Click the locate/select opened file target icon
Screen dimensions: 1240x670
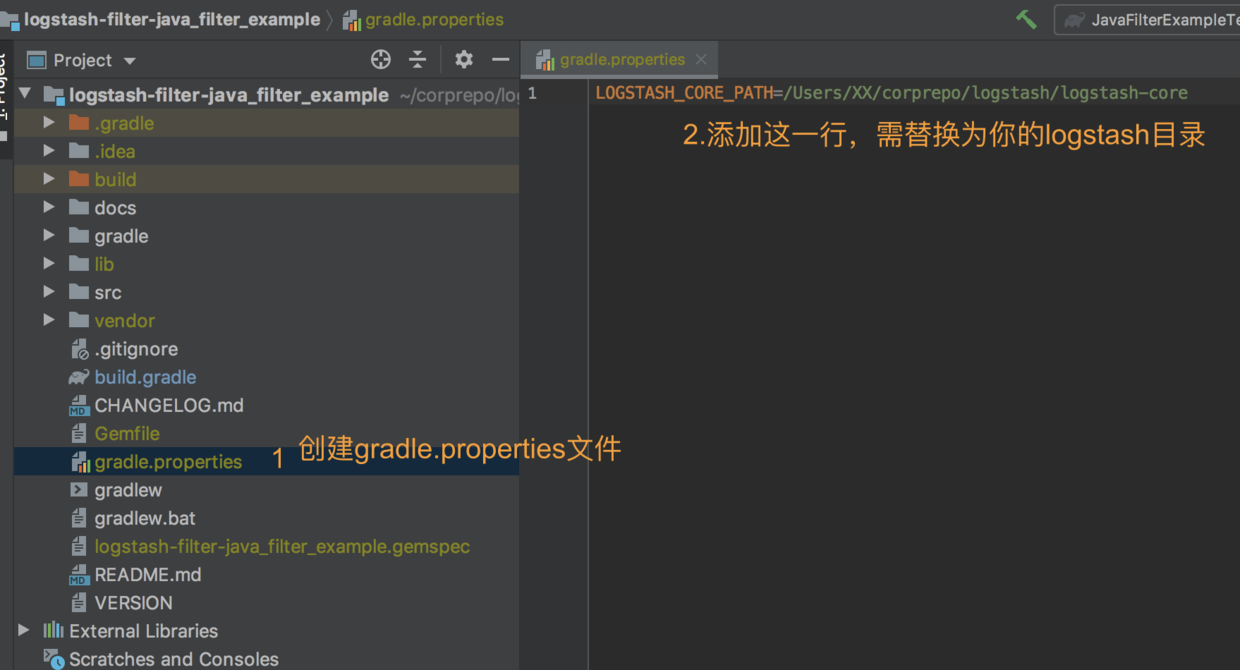point(381,60)
